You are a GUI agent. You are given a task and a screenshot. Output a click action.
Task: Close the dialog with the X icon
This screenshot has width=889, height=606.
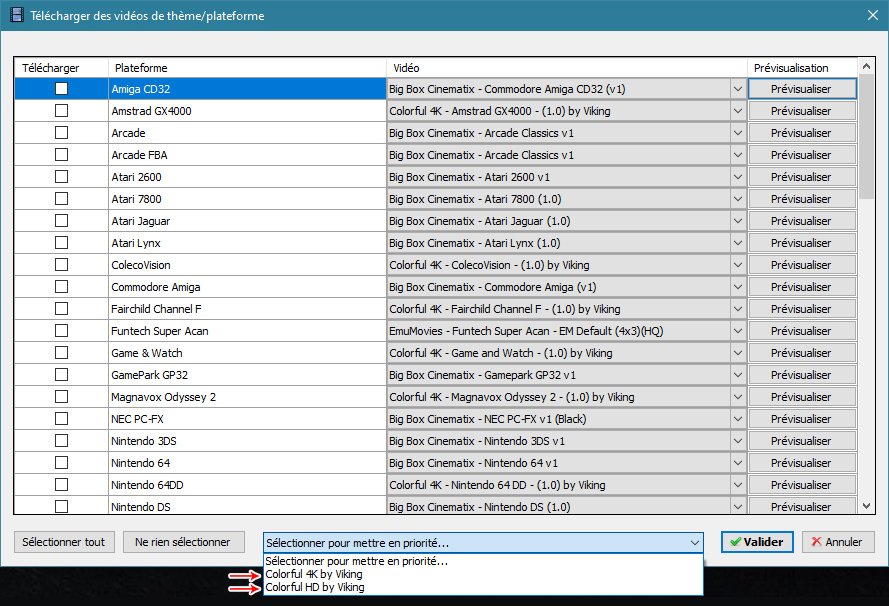tap(873, 15)
